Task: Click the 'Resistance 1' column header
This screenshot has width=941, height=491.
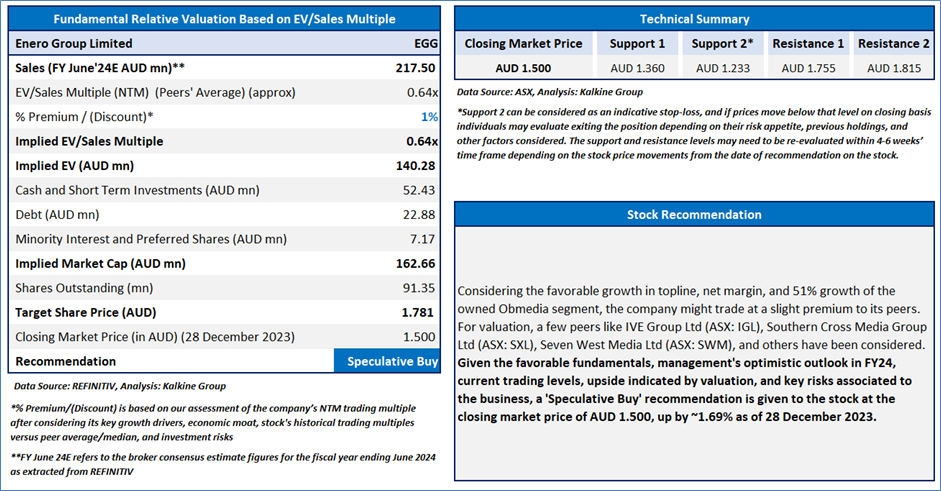Action: (808, 44)
